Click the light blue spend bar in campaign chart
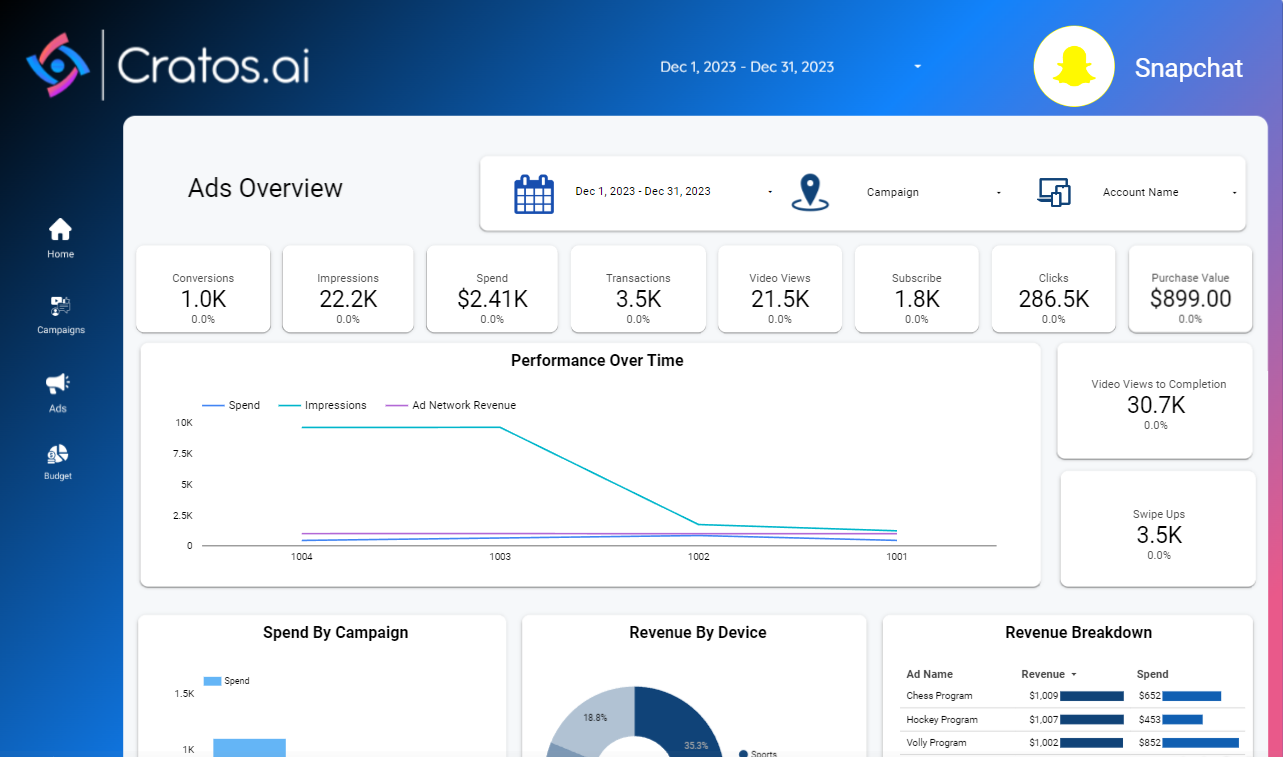Screen dimensions: 1283x757 [250, 748]
